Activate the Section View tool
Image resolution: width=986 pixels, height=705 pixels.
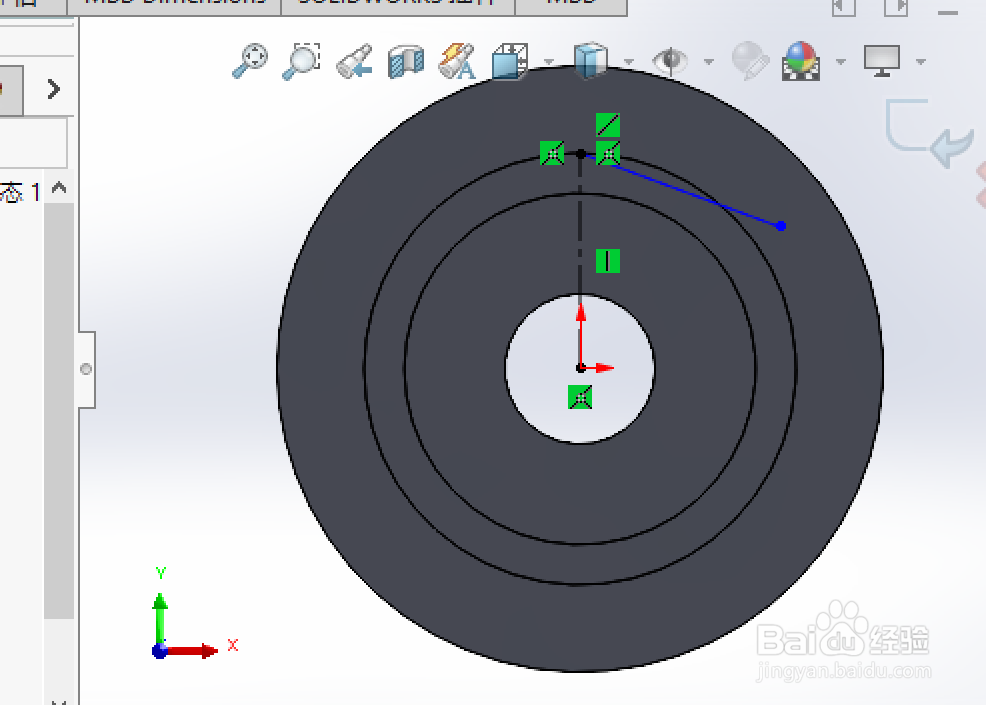click(x=406, y=60)
